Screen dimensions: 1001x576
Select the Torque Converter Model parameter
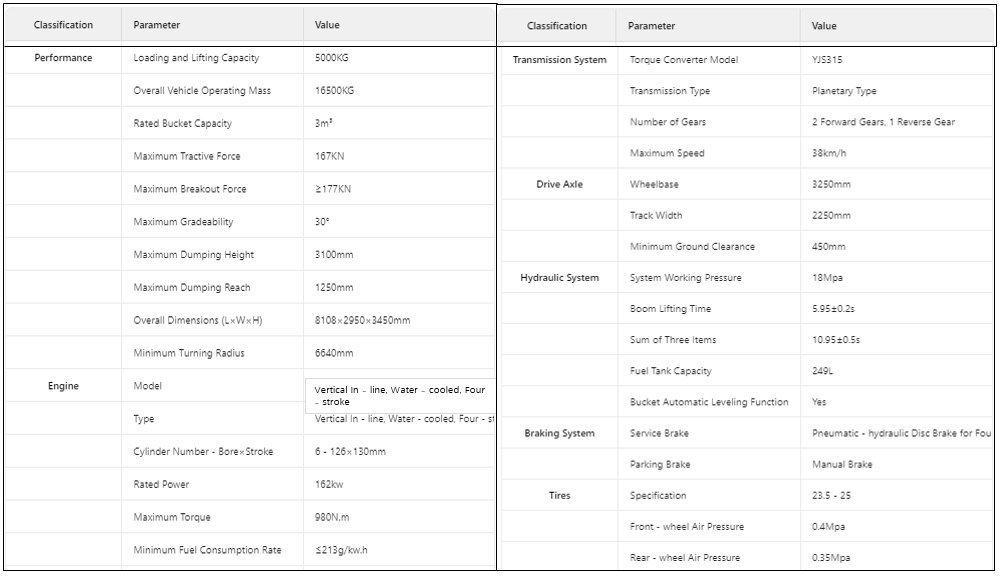[x=682, y=60]
